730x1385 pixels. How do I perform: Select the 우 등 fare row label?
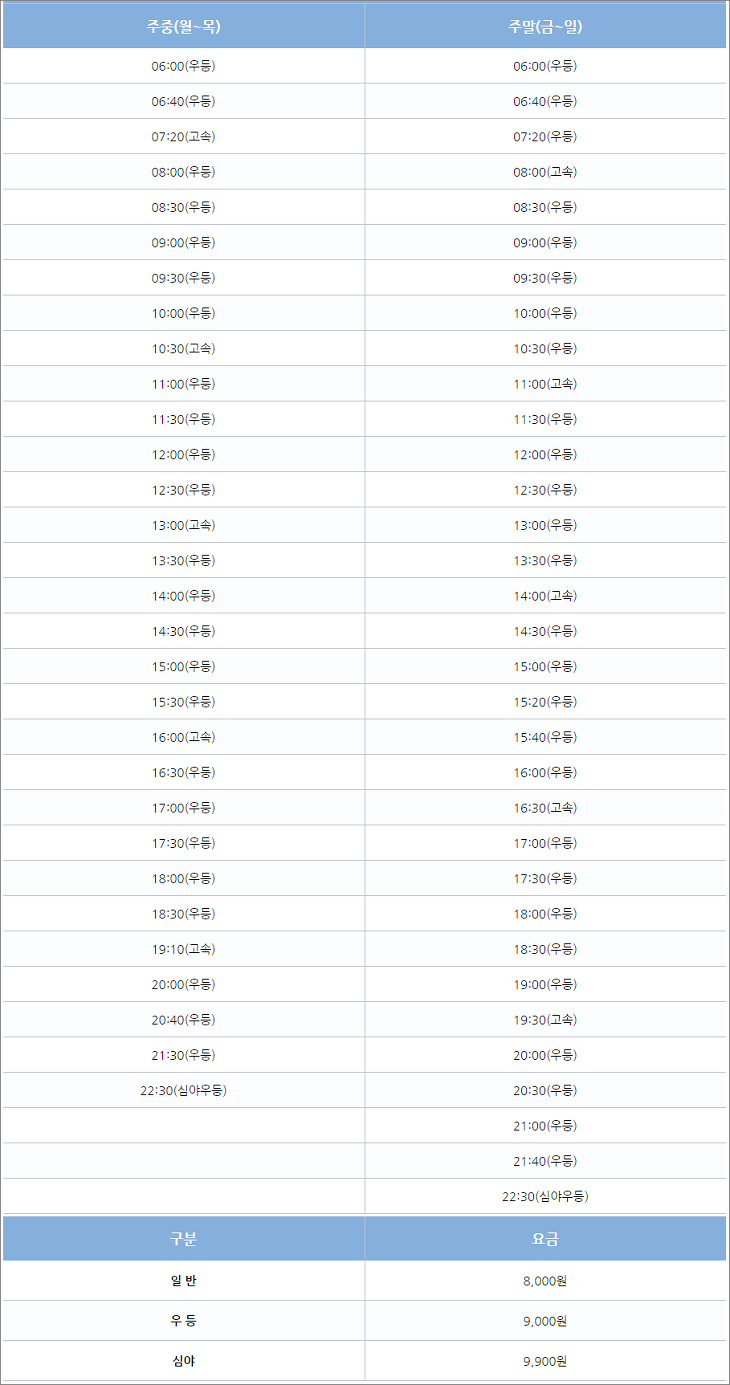(x=183, y=1321)
